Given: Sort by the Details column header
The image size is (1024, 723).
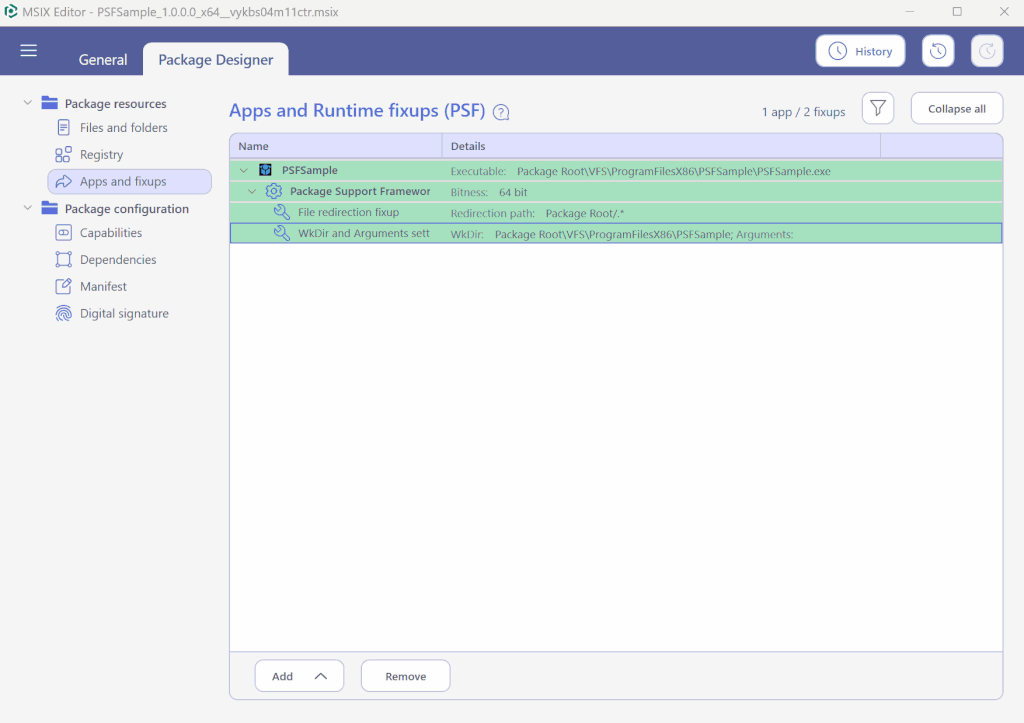Looking at the screenshot, I should [661, 146].
